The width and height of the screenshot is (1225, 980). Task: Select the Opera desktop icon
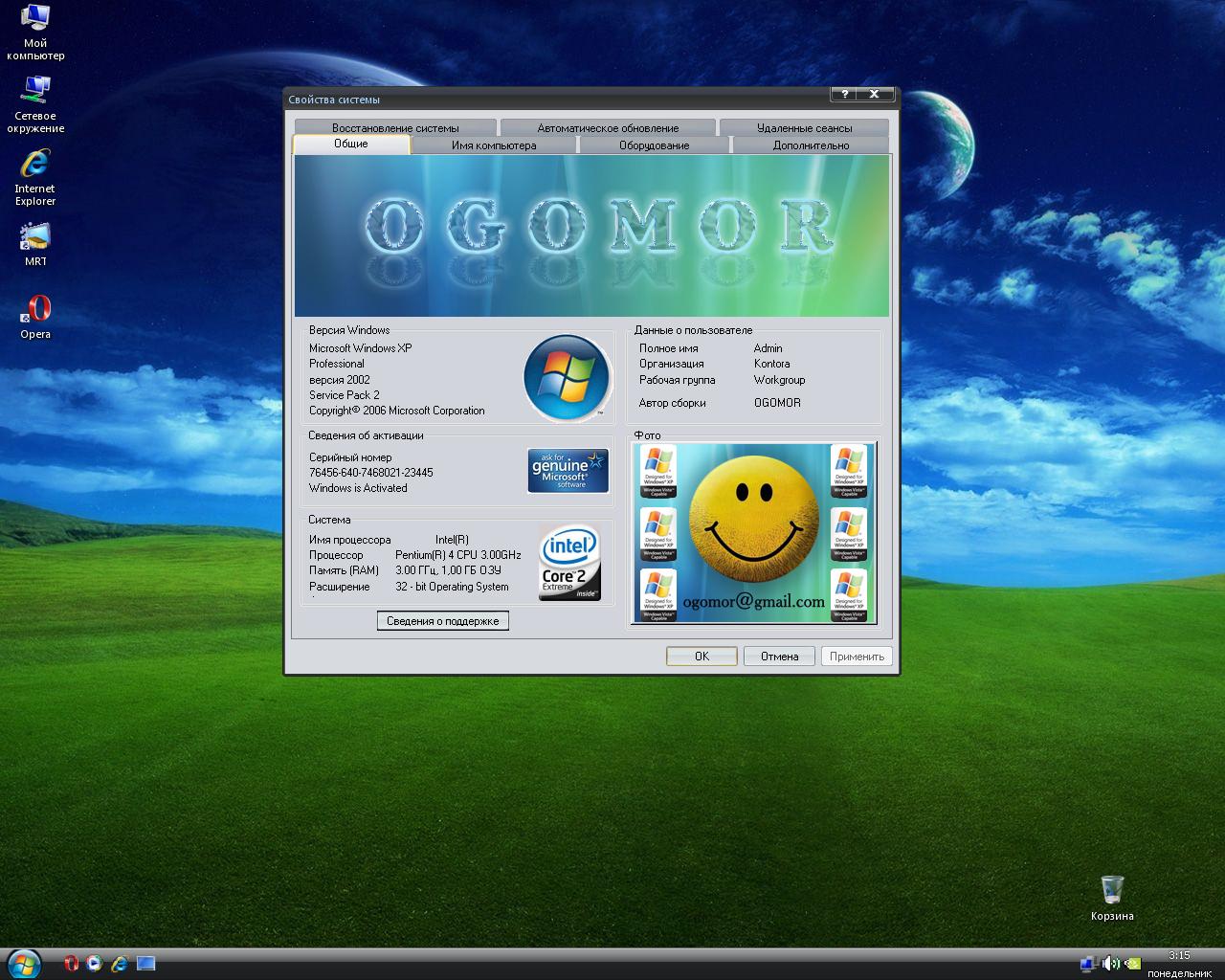click(x=35, y=317)
